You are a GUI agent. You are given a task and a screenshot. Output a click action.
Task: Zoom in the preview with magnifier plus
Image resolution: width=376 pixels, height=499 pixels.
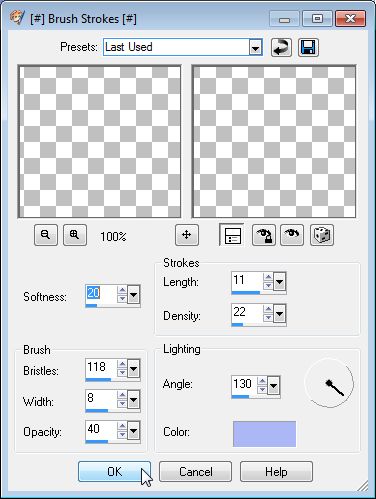point(75,235)
